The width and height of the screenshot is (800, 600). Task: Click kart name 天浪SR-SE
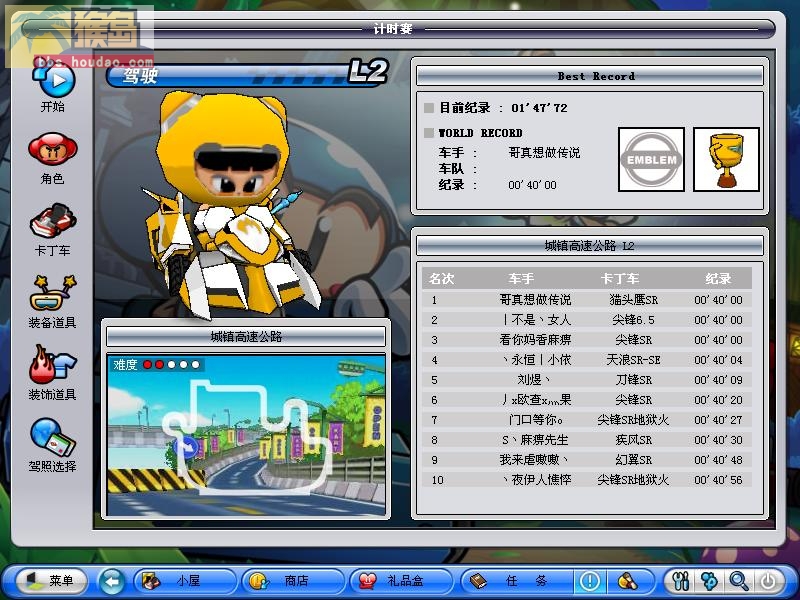click(x=633, y=360)
